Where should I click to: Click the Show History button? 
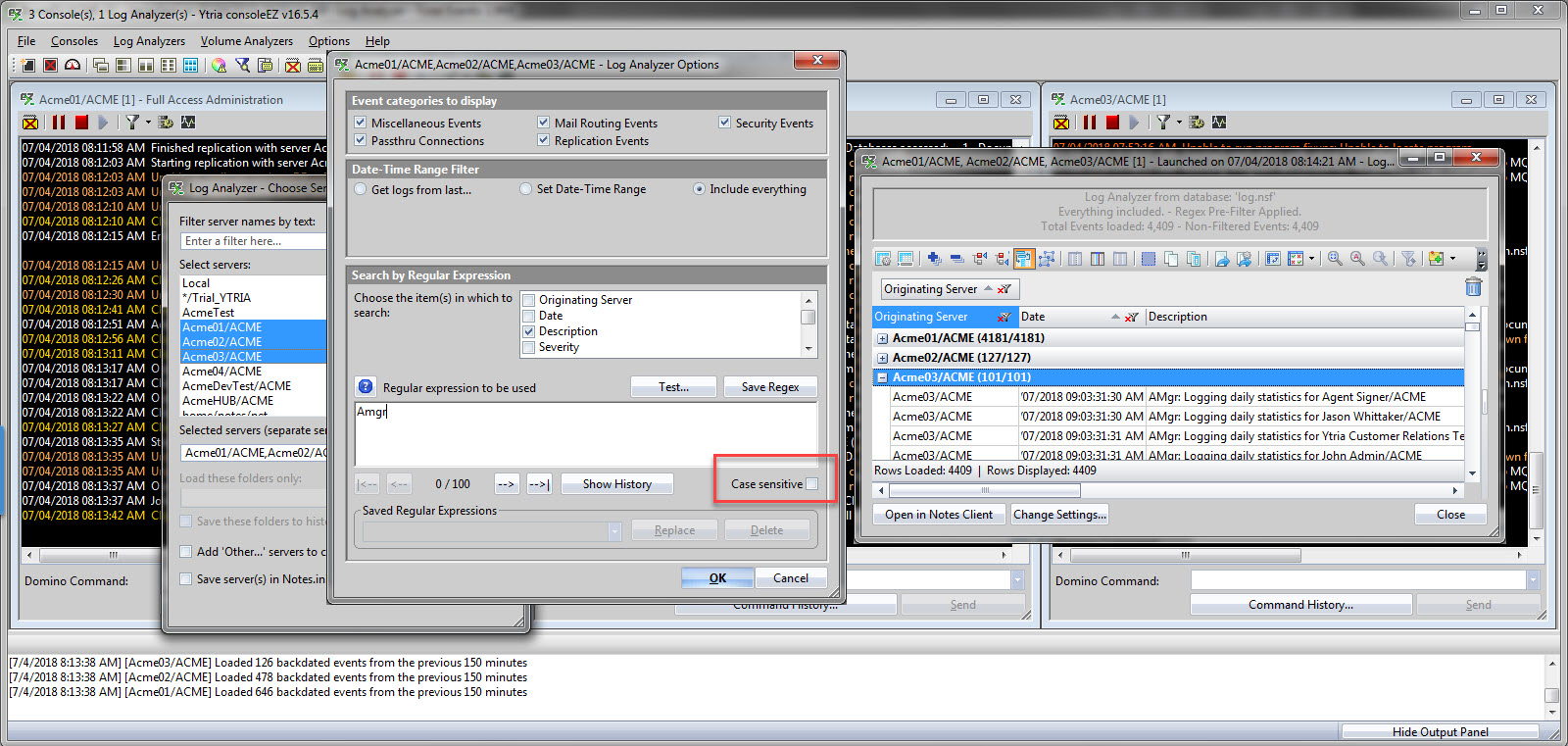617,483
